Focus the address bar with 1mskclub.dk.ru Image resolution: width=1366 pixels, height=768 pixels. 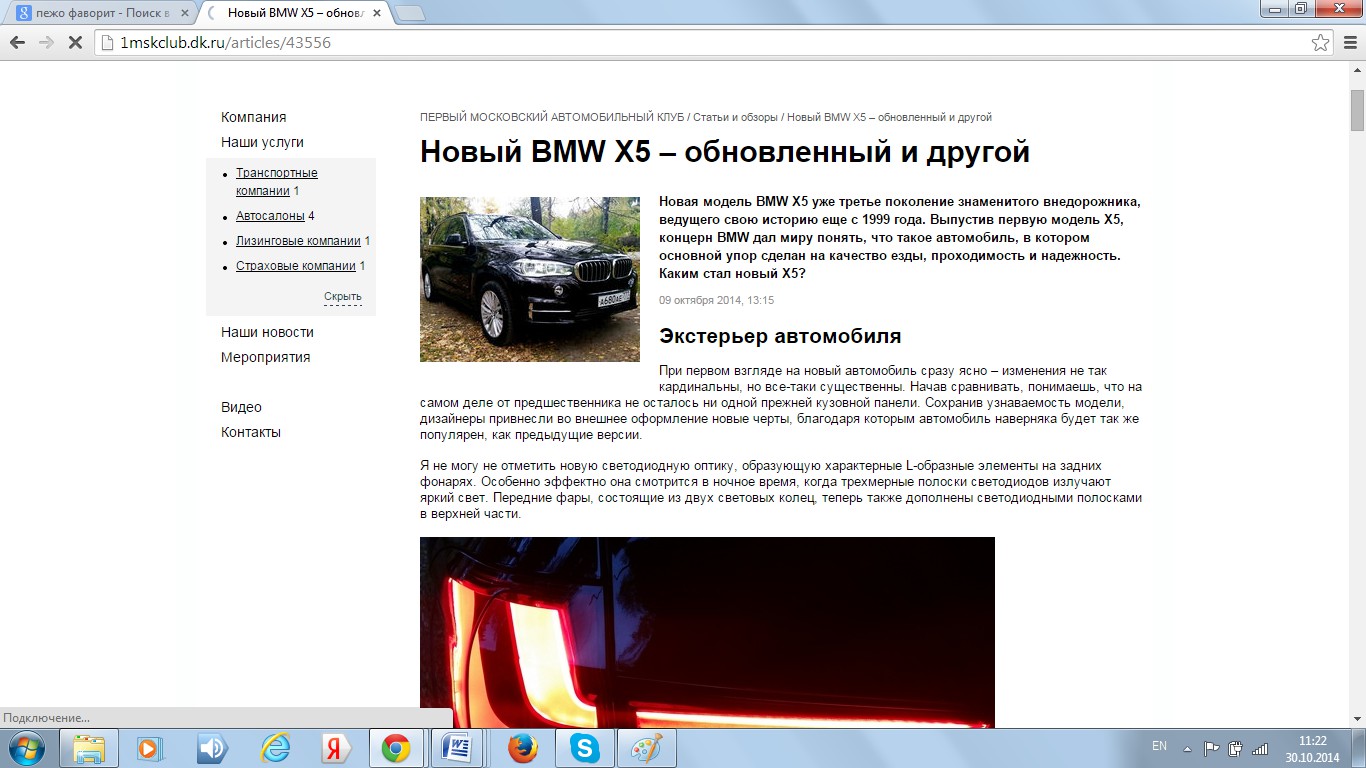click(704, 43)
